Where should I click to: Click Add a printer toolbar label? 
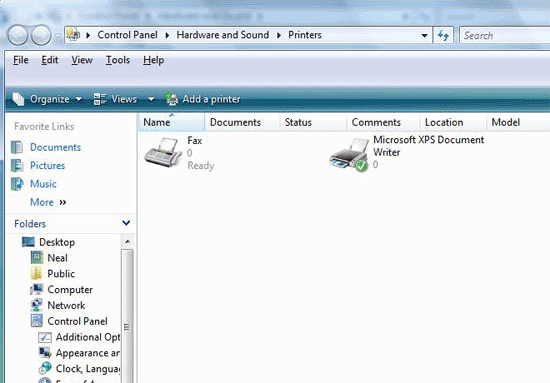pyautogui.click(x=211, y=99)
